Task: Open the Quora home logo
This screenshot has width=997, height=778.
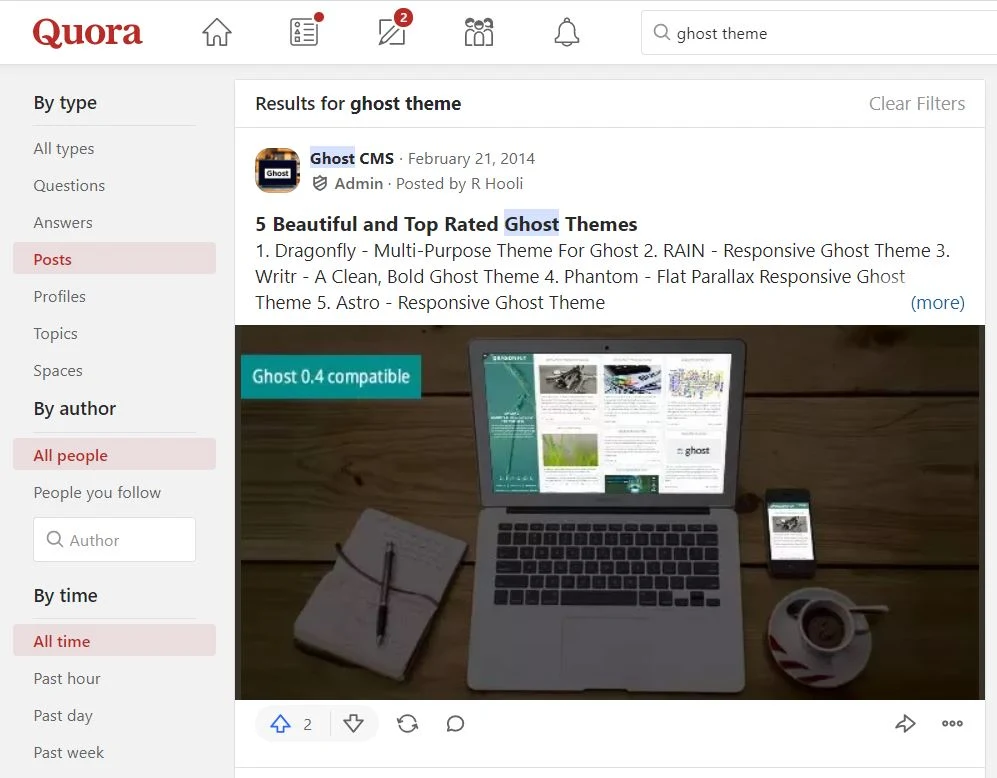Action: tap(88, 32)
